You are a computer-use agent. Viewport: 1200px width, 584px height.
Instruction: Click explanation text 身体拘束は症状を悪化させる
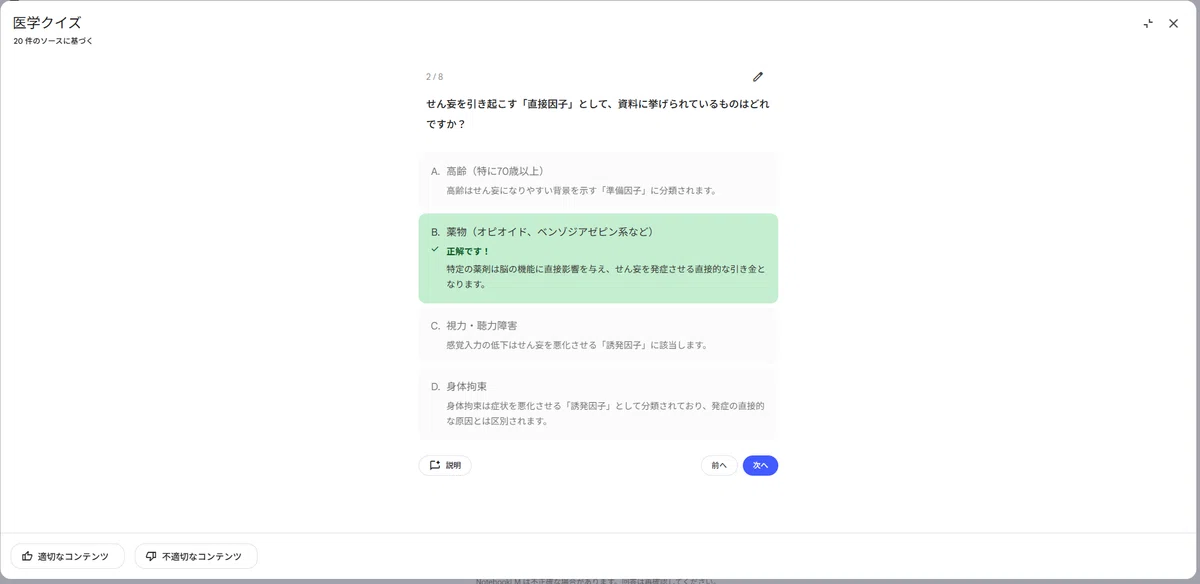pos(606,413)
